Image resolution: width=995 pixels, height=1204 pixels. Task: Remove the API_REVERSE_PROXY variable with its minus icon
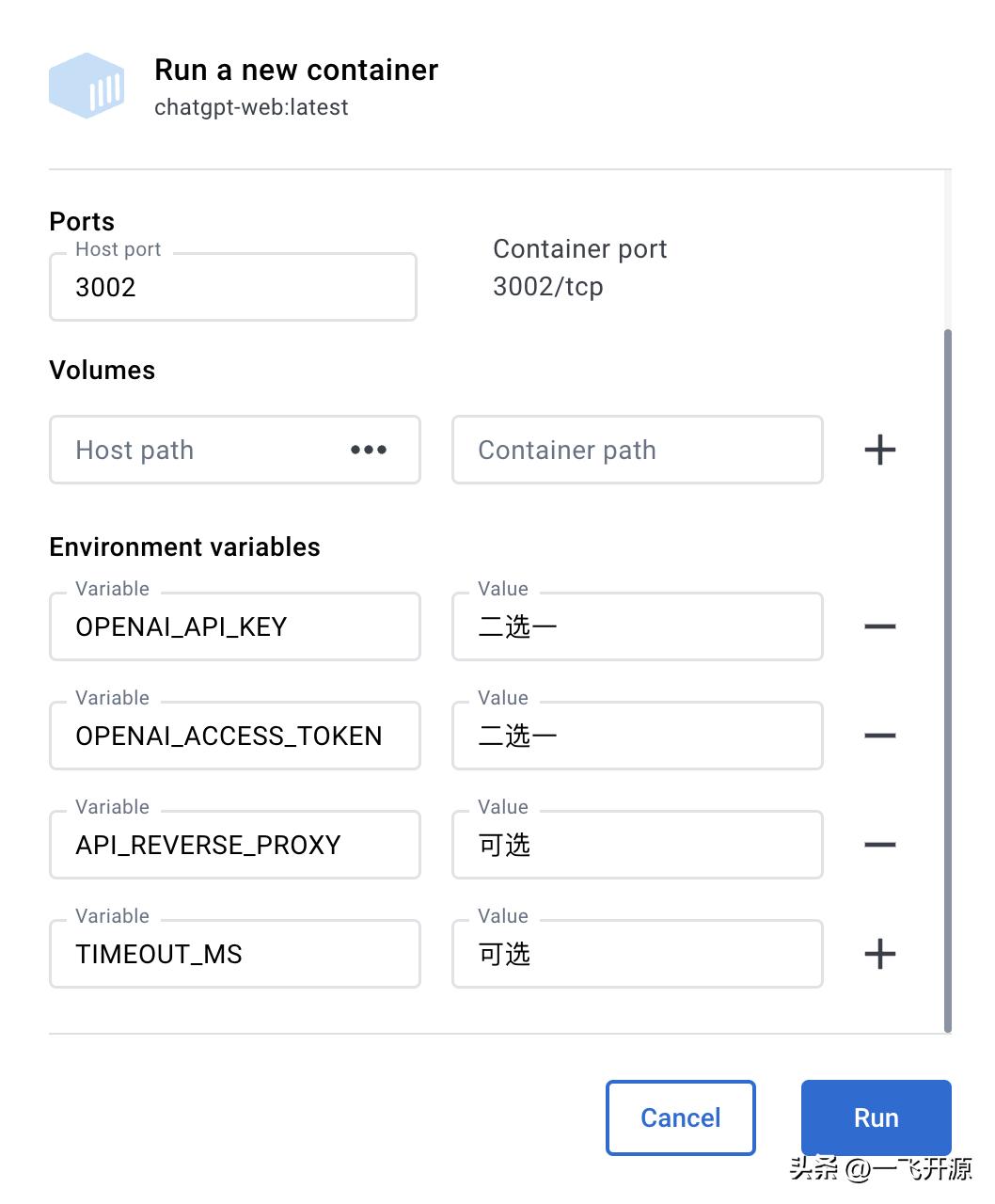click(879, 845)
